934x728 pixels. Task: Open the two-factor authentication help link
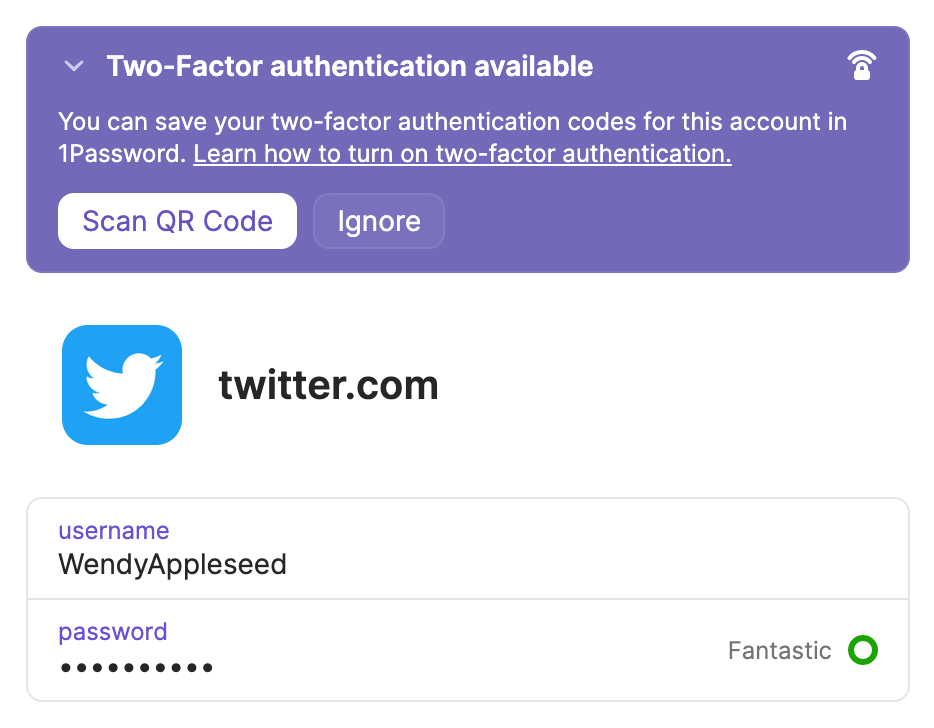point(462,154)
